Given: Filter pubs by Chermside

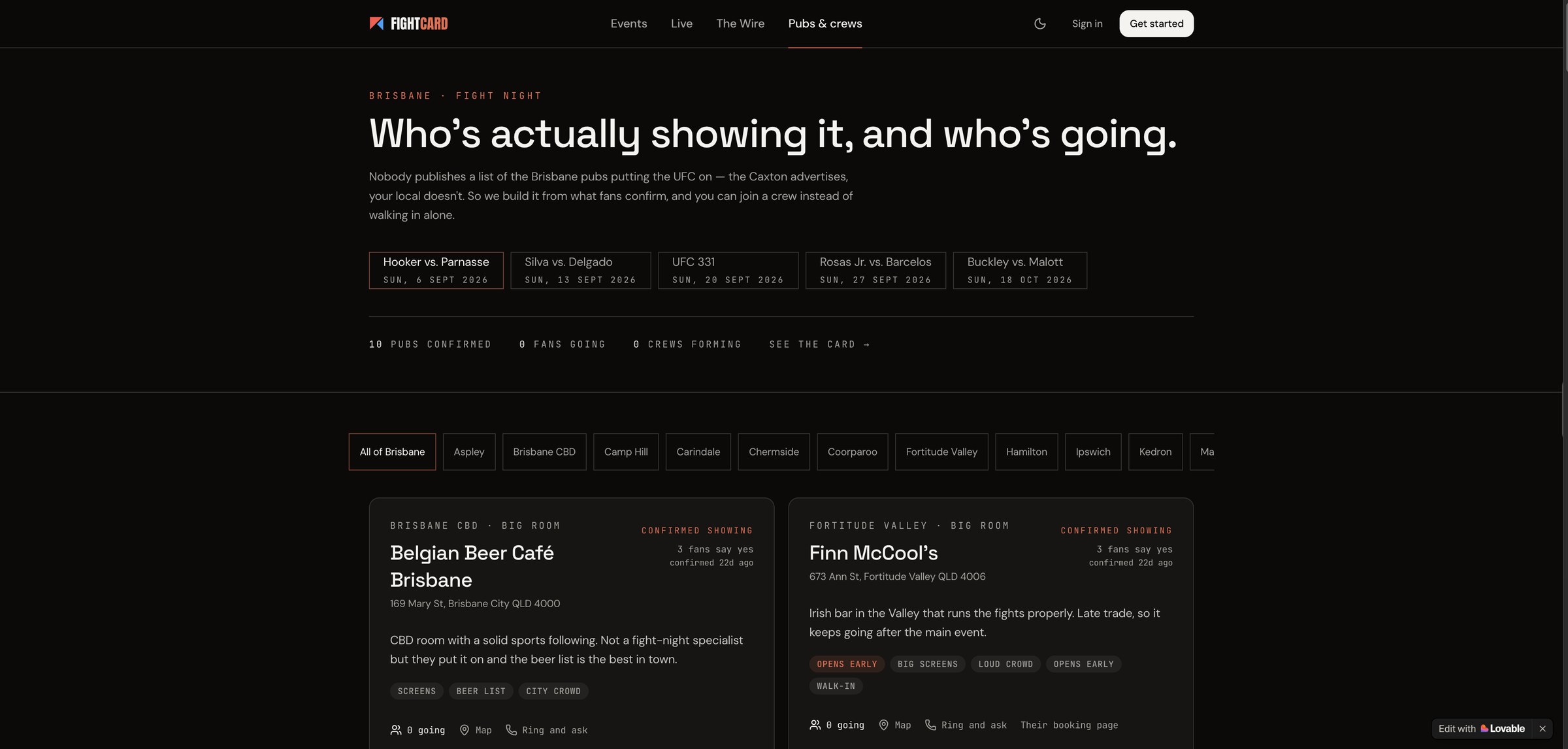Looking at the screenshot, I should (x=774, y=452).
